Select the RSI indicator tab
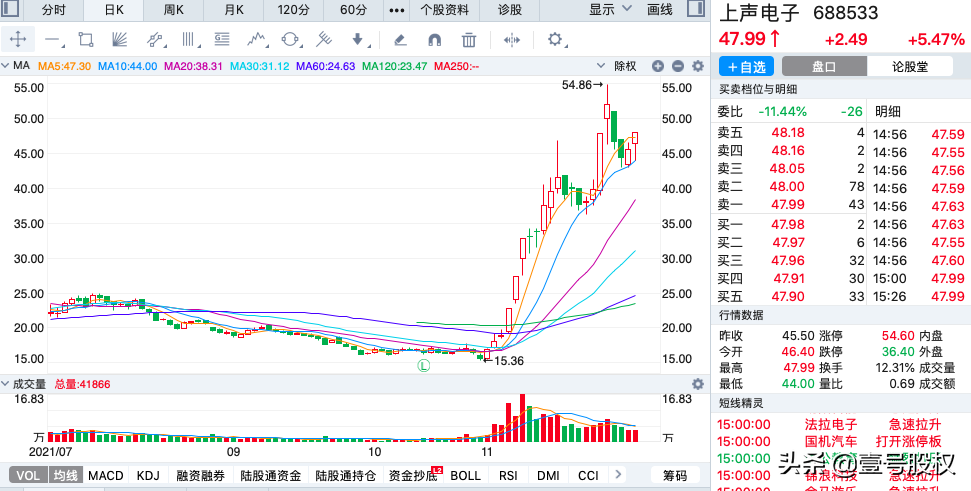The height and width of the screenshot is (491, 971). pos(508,476)
